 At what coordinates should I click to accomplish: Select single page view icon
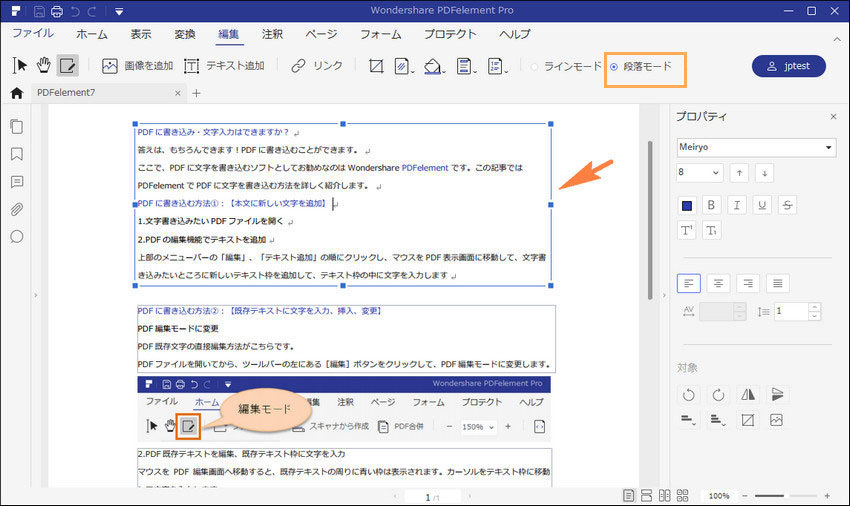pos(628,496)
